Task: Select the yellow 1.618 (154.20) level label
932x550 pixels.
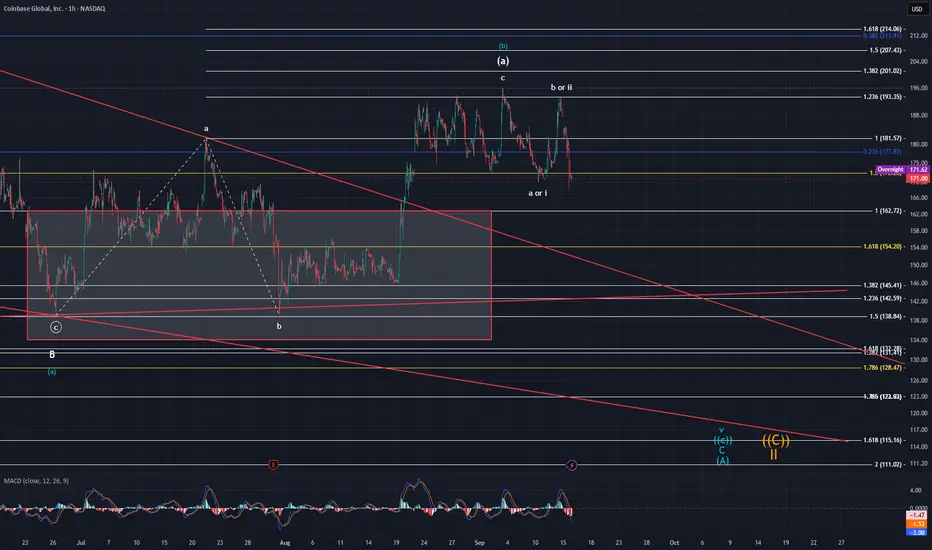Action: (883, 246)
